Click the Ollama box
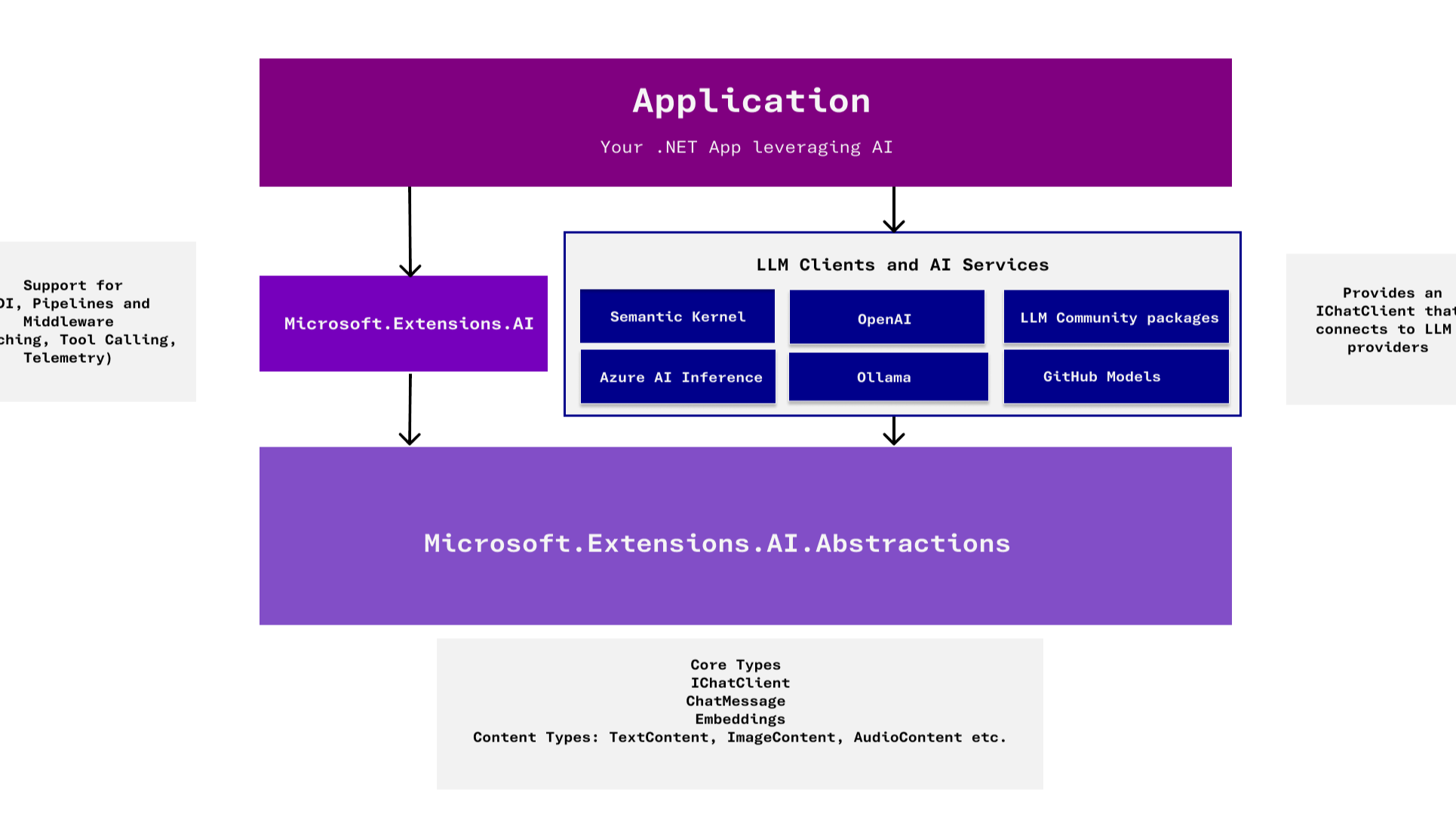The image size is (1456, 820). click(x=889, y=376)
